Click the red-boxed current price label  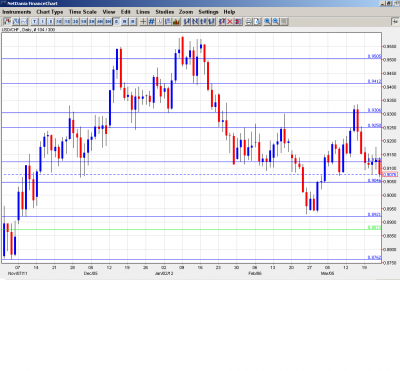390,174
